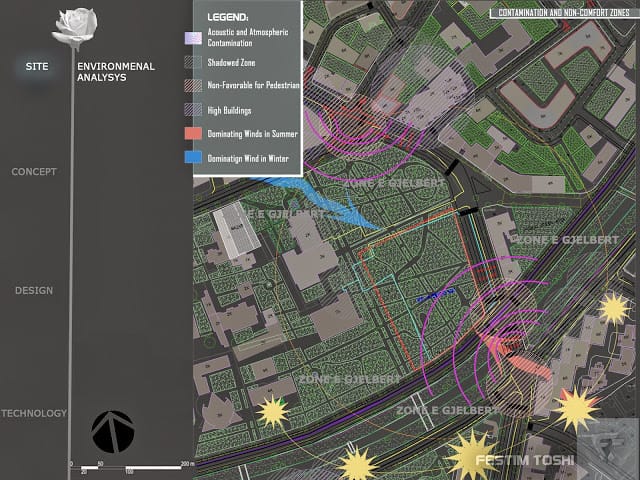Click the Shadowed Zone legend label
The height and width of the screenshot is (480, 640).
pos(231,62)
